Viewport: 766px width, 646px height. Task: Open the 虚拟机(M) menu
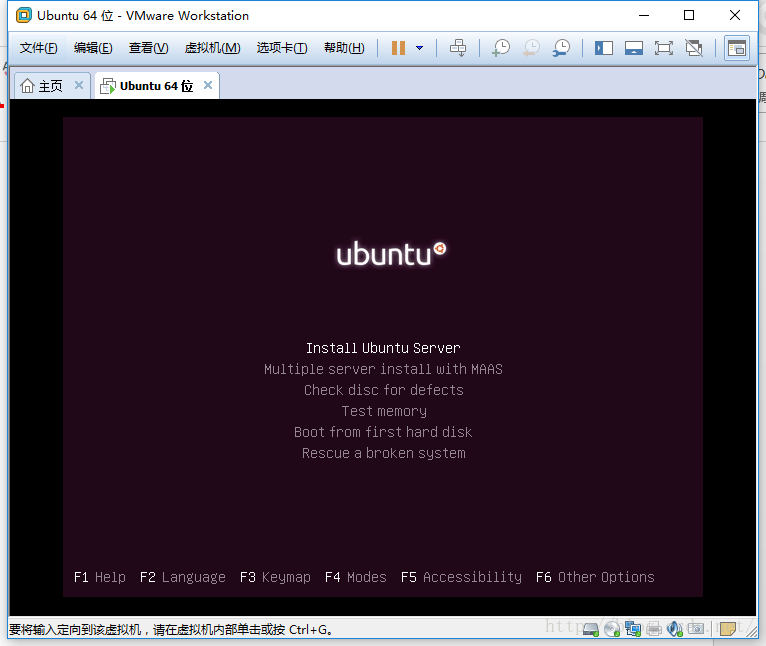tap(213, 48)
